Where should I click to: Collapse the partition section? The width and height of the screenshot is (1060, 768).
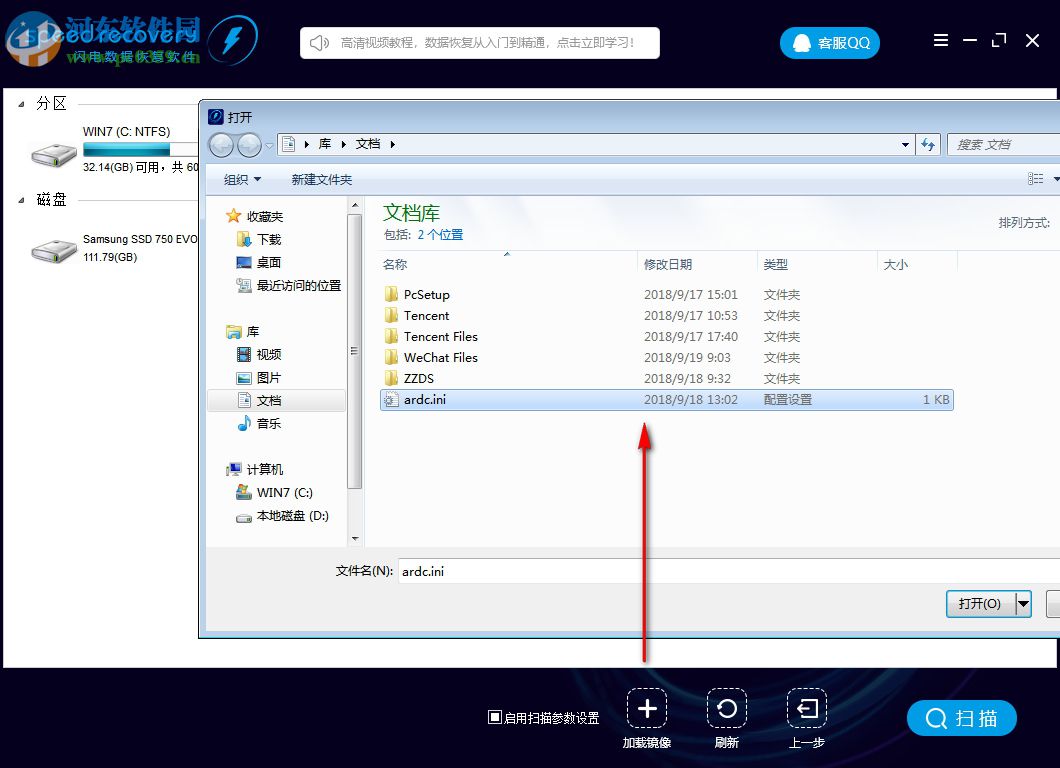click(x=22, y=104)
